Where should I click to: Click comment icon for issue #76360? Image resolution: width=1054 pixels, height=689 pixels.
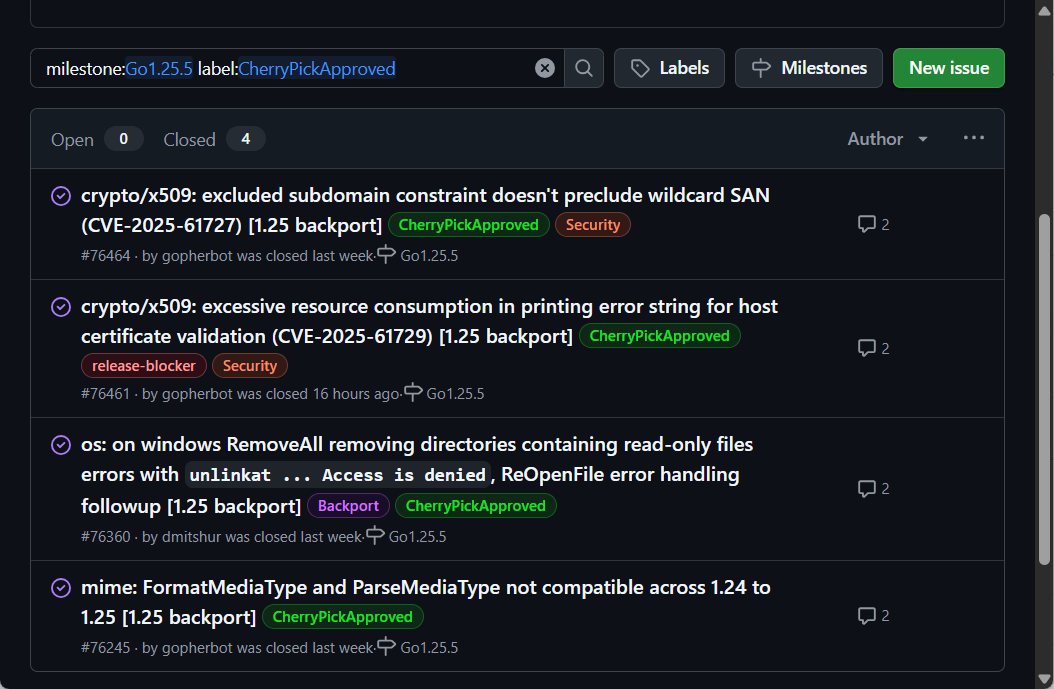click(x=866, y=489)
